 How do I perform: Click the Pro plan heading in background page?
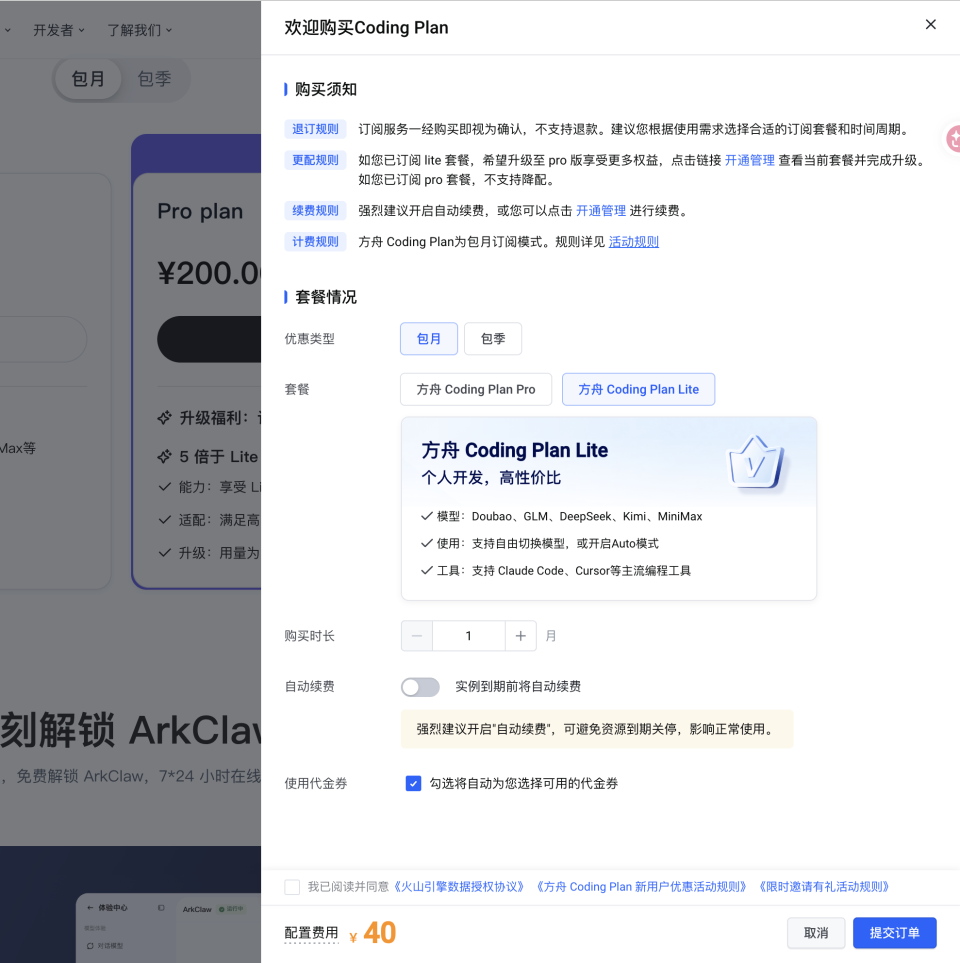(200, 211)
